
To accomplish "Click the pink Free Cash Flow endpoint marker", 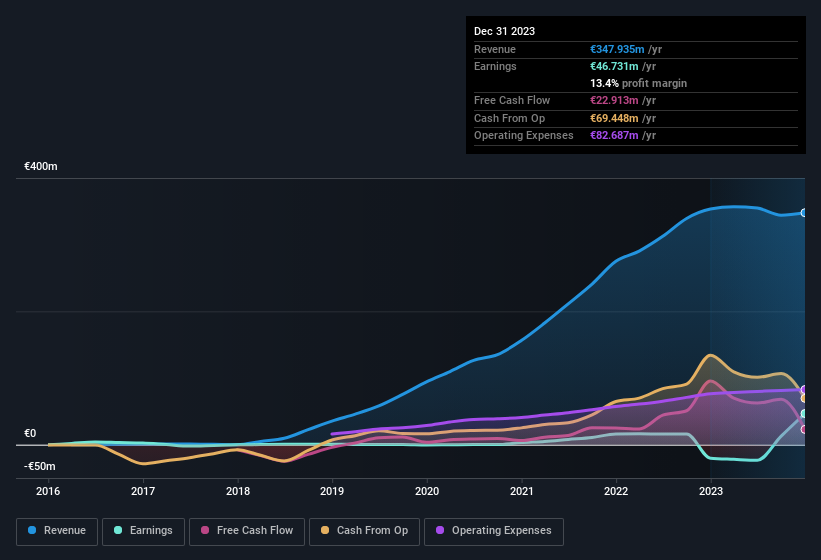I will [804, 430].
